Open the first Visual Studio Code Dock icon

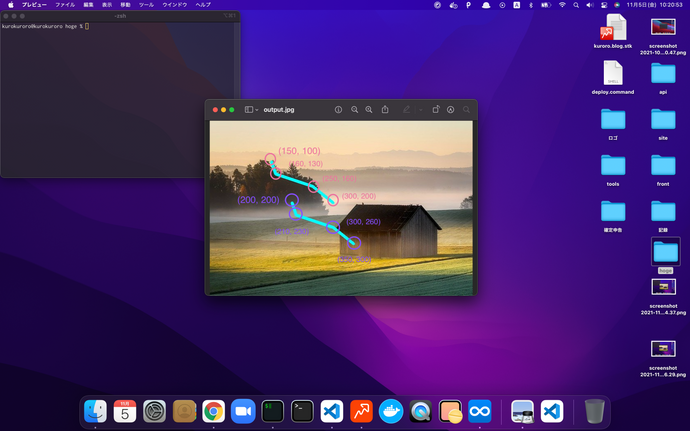(332, 411)
